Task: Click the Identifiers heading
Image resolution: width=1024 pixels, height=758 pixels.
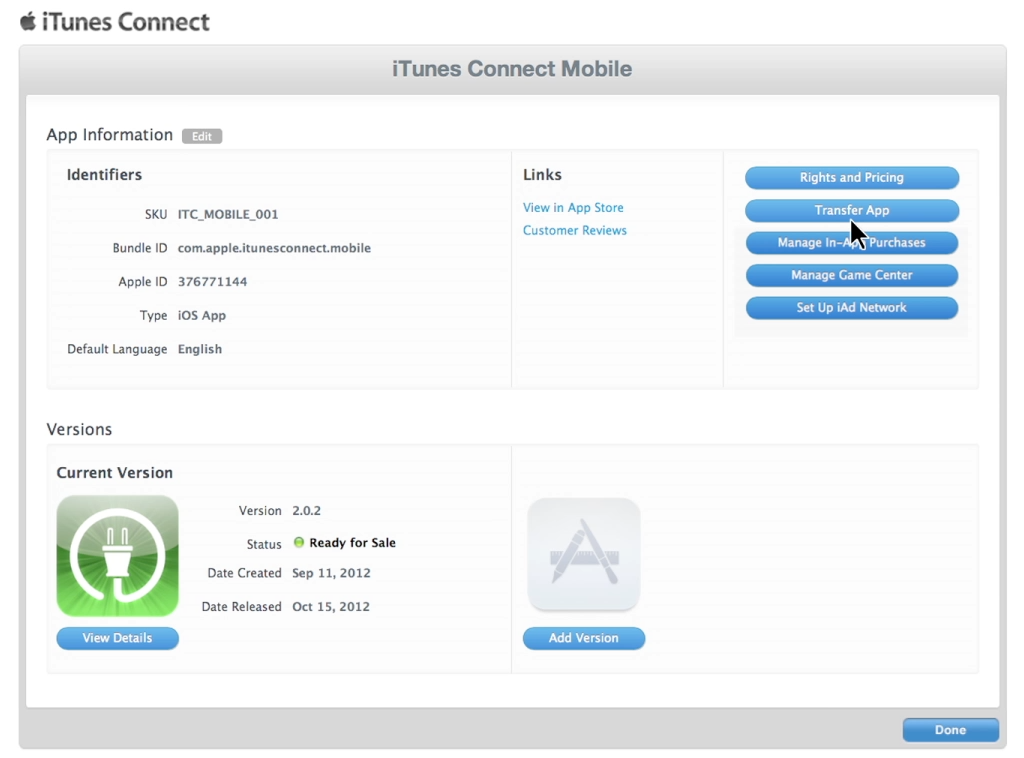Action: coord(104,175)
